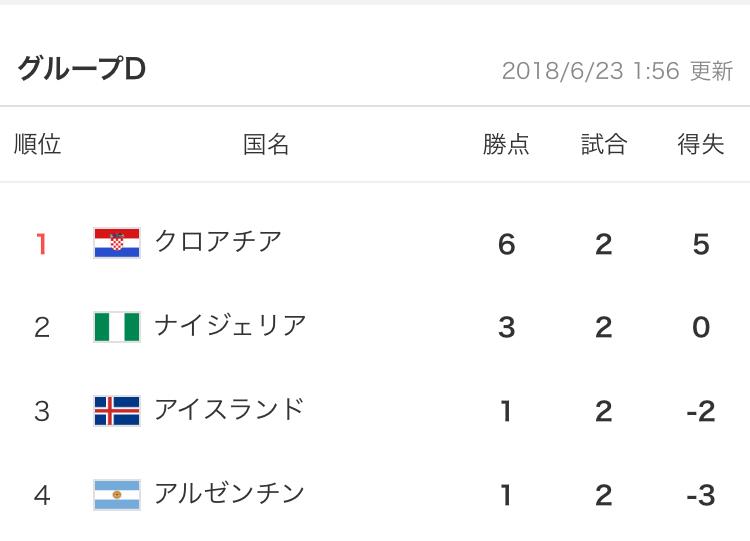
Task: Select the アルゼンチン team name
Action: coord(229,493)
